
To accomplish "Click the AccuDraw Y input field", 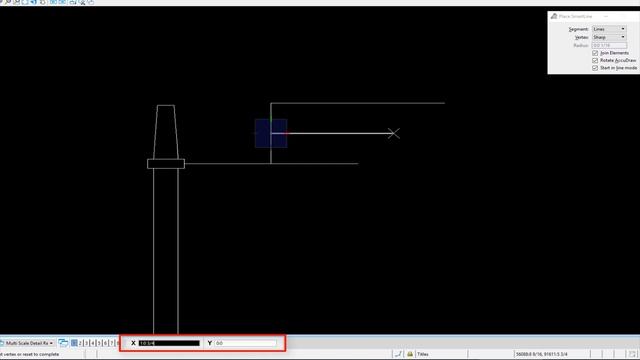I will [x=245, y=343].
